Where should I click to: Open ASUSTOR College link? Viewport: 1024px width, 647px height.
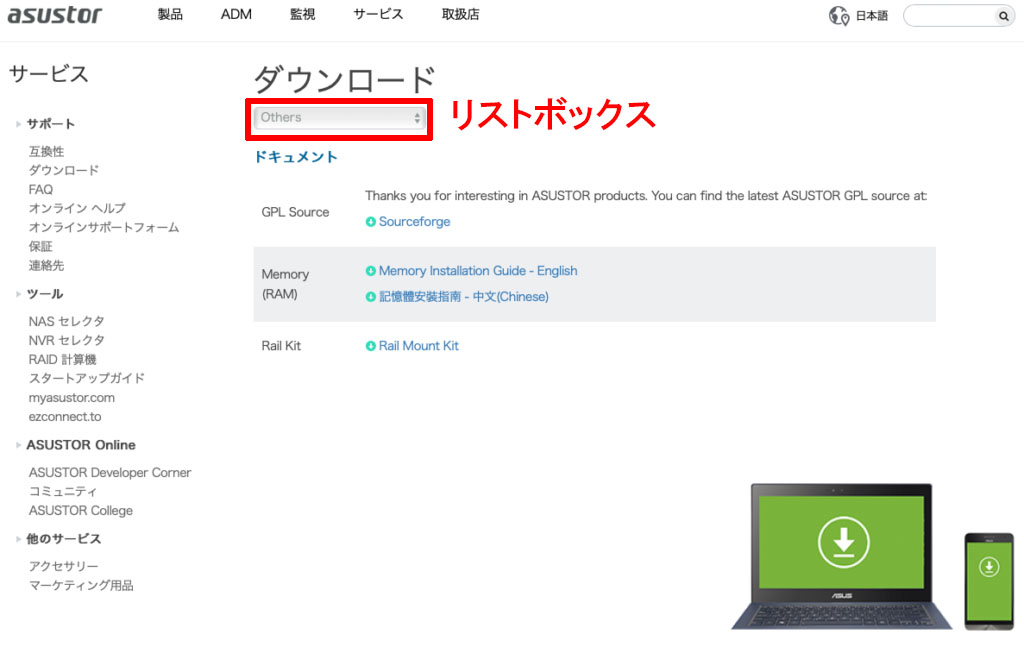pyautogui.click(x=81, y=510)
